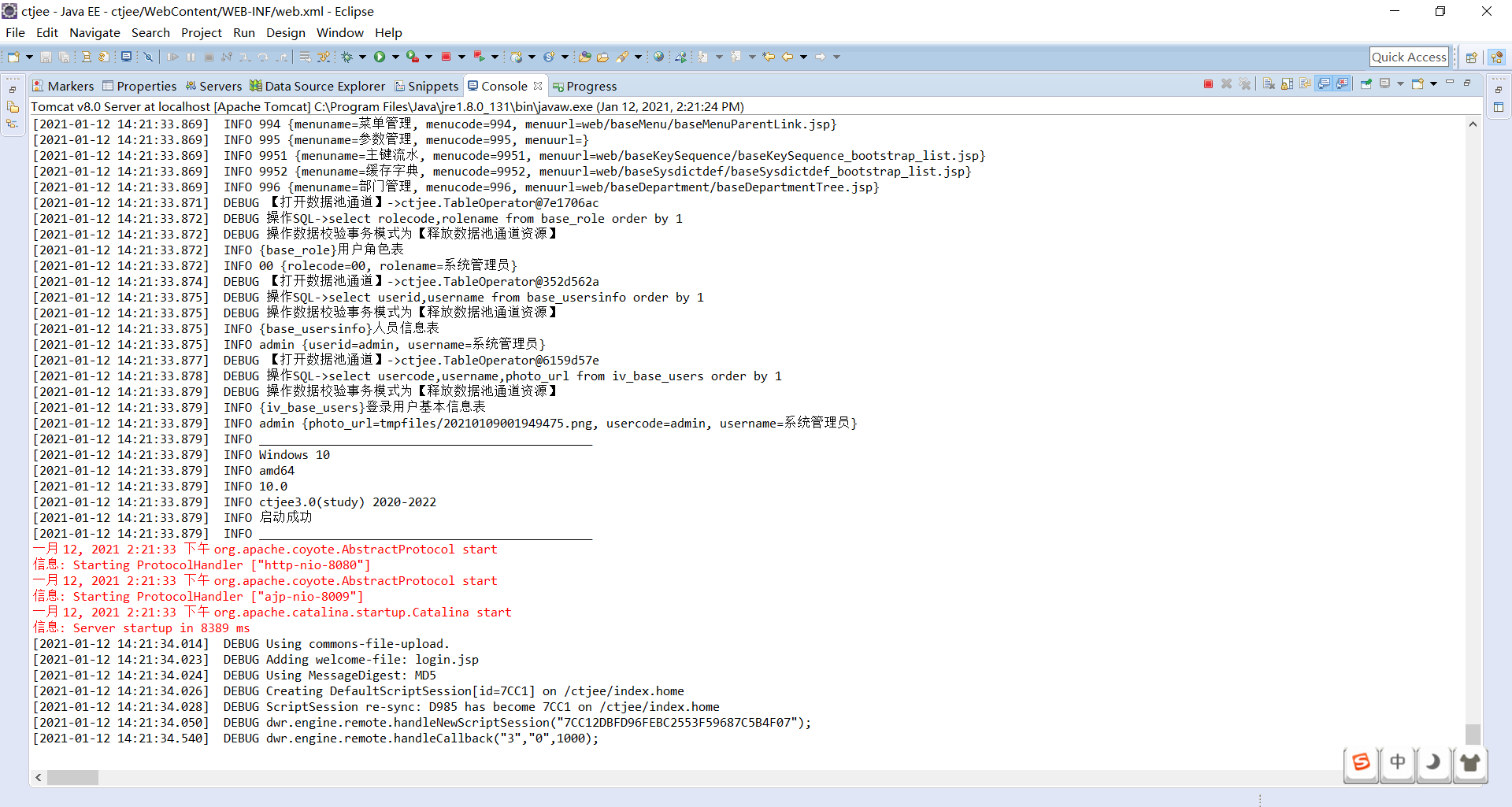Image resolution: width=1512 pixels, height=807 pixels.
Task: Switch to the Snippets tab
Action: (426, 86)
